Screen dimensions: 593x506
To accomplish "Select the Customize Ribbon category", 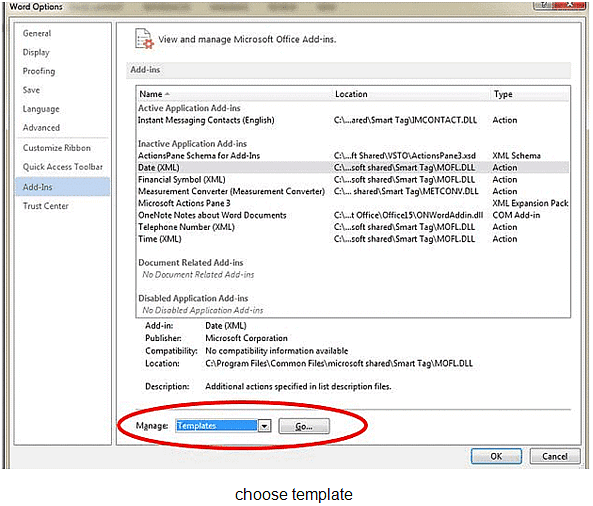I will pos(56,148).
